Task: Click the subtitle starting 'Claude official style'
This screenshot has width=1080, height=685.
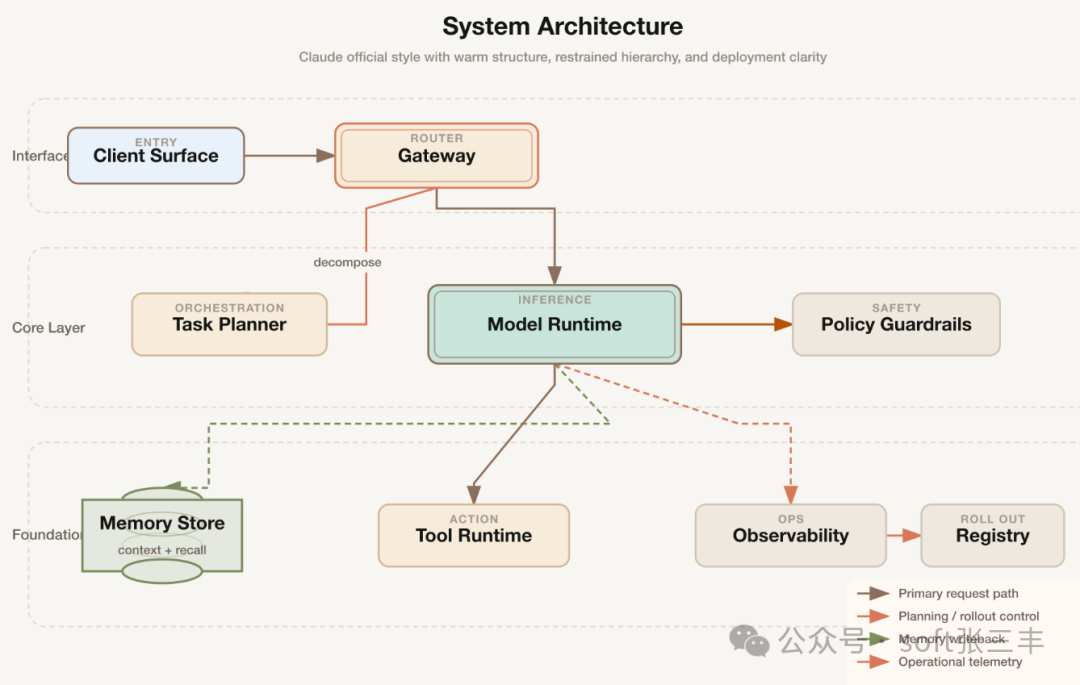Action: pos(563,57)
